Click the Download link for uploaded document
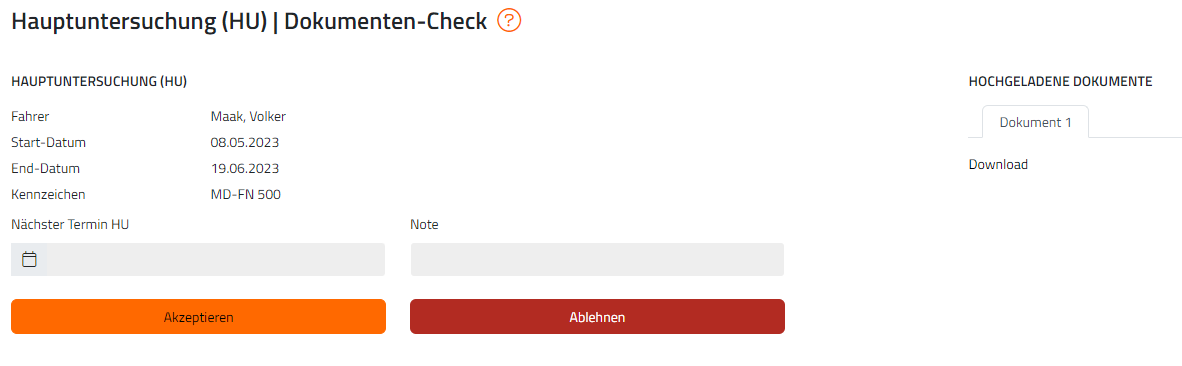 pyautogui.click(x=998, y=164)
